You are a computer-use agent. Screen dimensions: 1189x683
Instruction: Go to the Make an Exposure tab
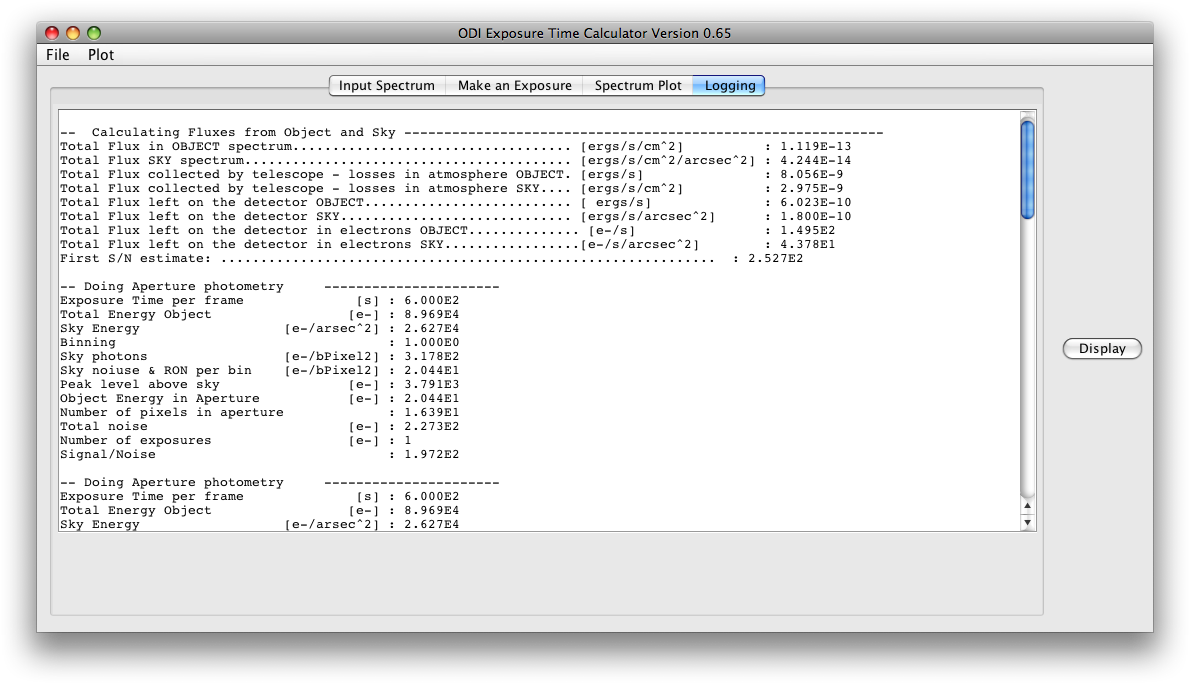[514, 86]
